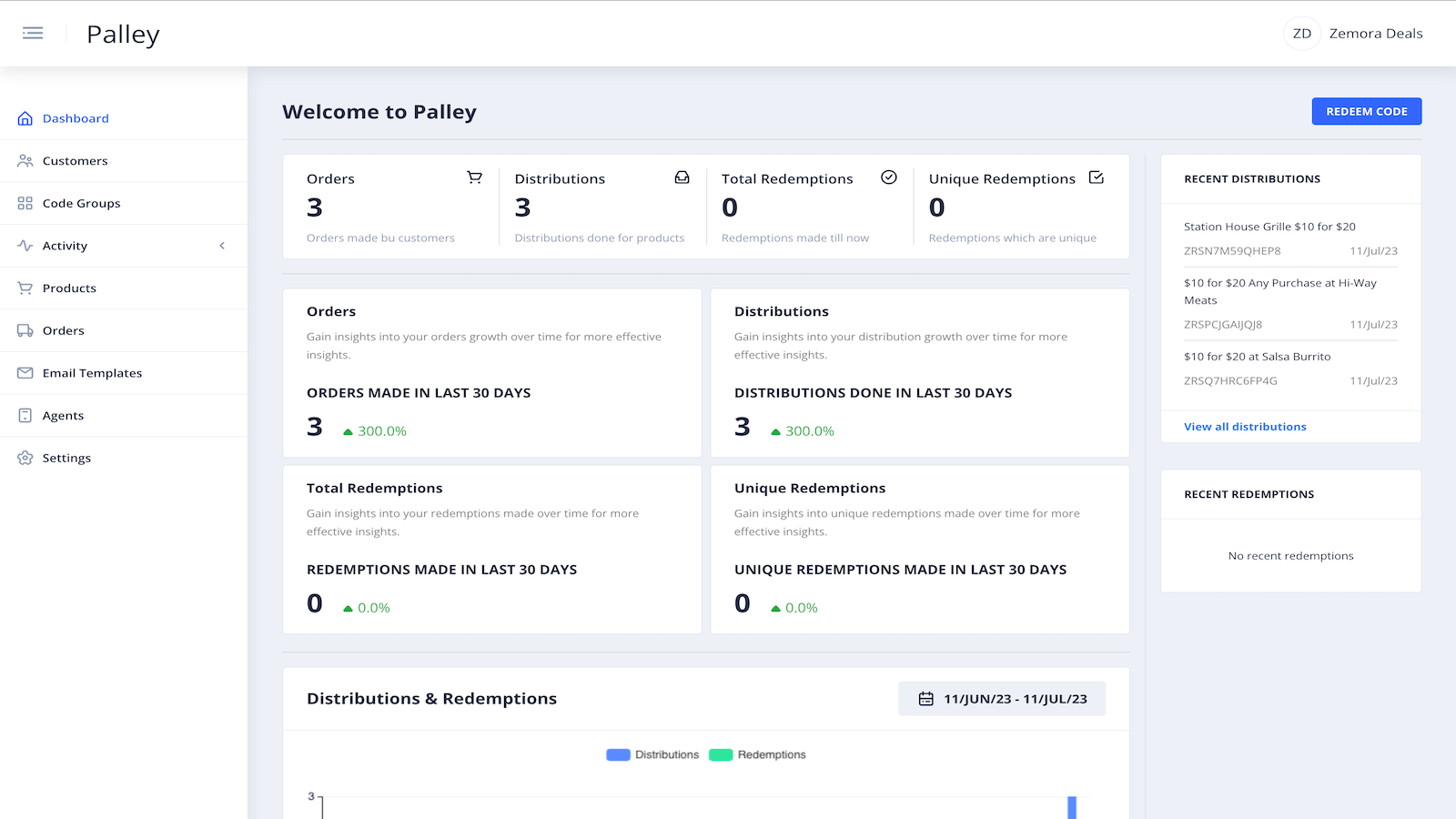1456x819 pixels.
Task: Click the ZD avatar icon
Action: coord(1302,34)
